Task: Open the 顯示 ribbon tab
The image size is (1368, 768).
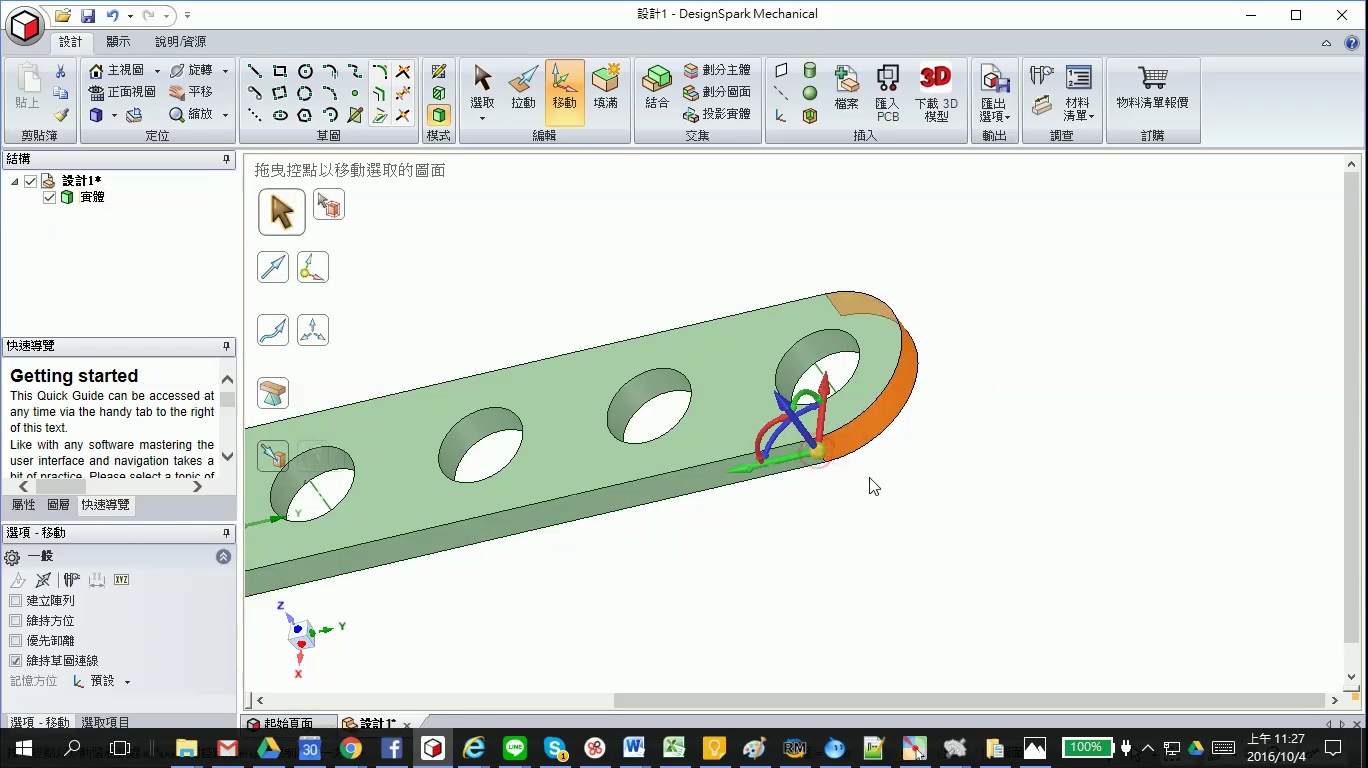Action: click(x=118, y=42)
